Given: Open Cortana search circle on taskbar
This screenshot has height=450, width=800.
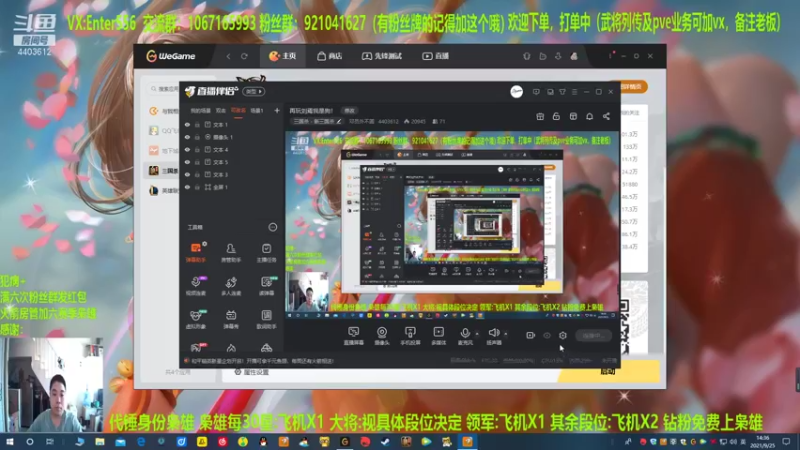Looking at the screenshot, I should [30, 442].
